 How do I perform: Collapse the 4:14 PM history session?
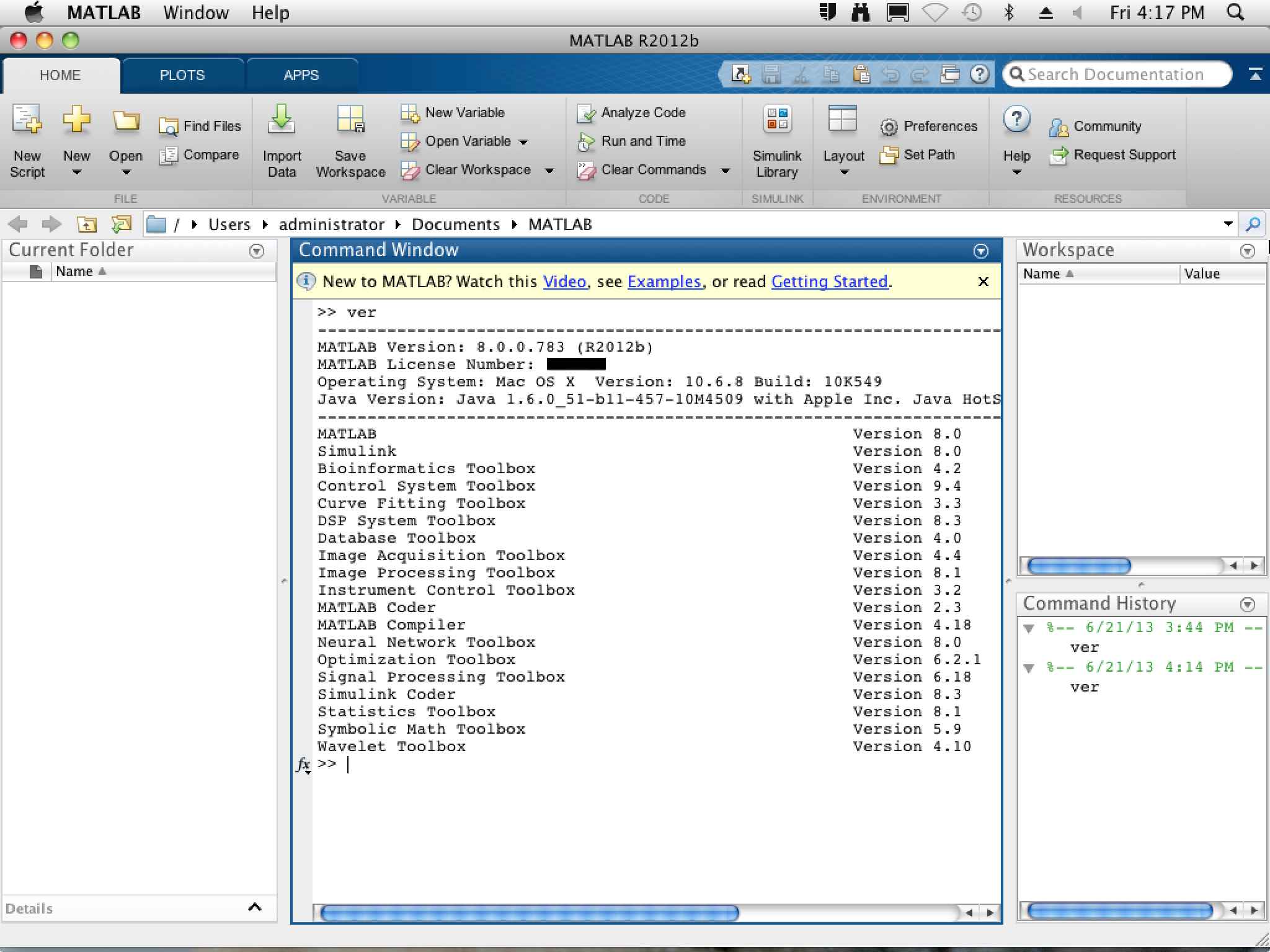(1029, 668)
